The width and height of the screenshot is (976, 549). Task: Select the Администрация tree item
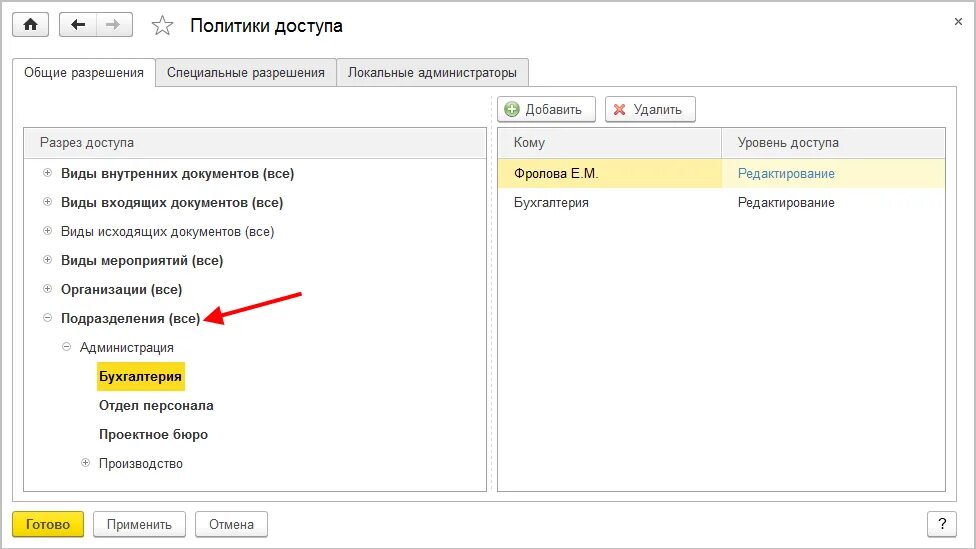tap(126, 347)
